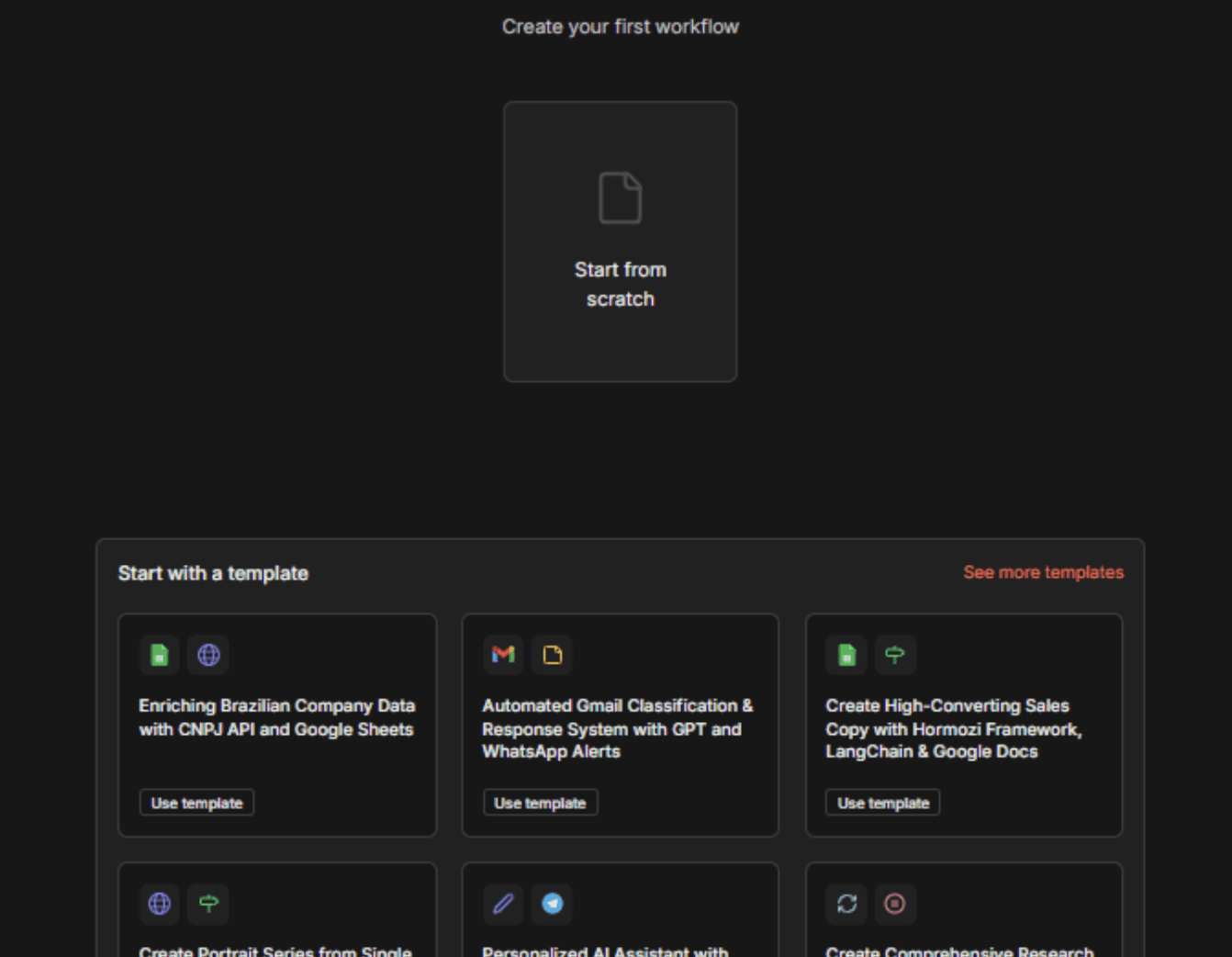
Task: Use the Automated Gmail Classification template
Action: point(540,803)
